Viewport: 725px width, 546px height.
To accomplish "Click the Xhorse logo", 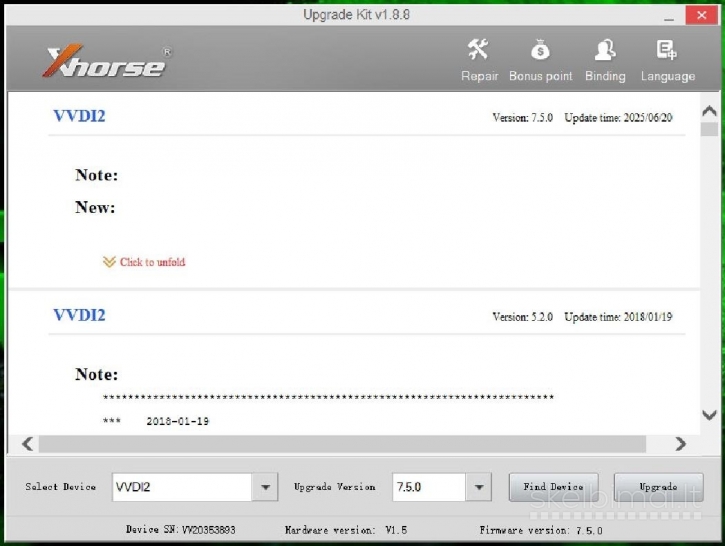I will (x=107, y=61).
